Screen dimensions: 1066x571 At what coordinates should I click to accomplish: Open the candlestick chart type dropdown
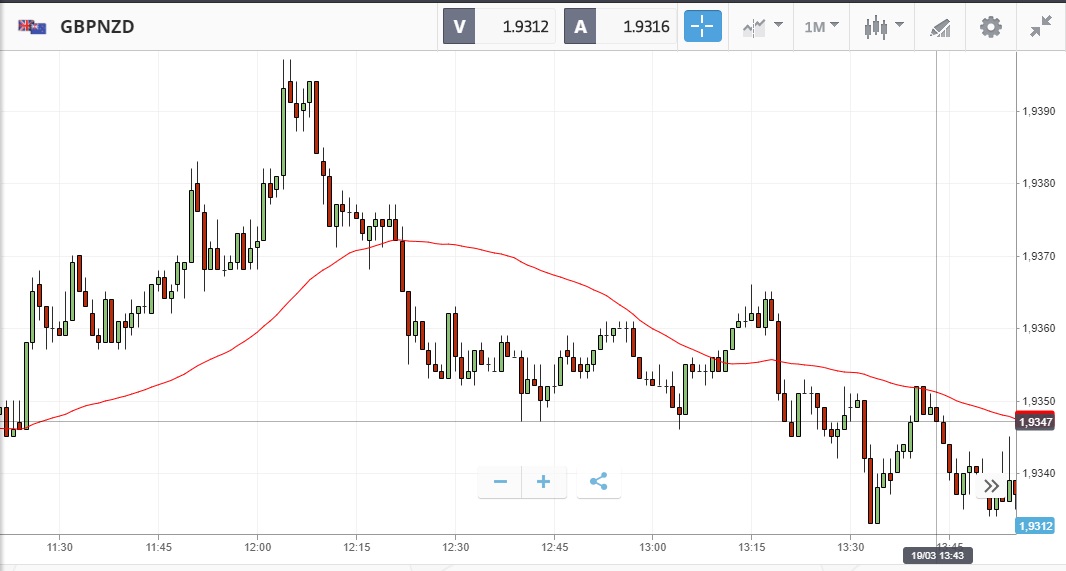click(883, 26)
